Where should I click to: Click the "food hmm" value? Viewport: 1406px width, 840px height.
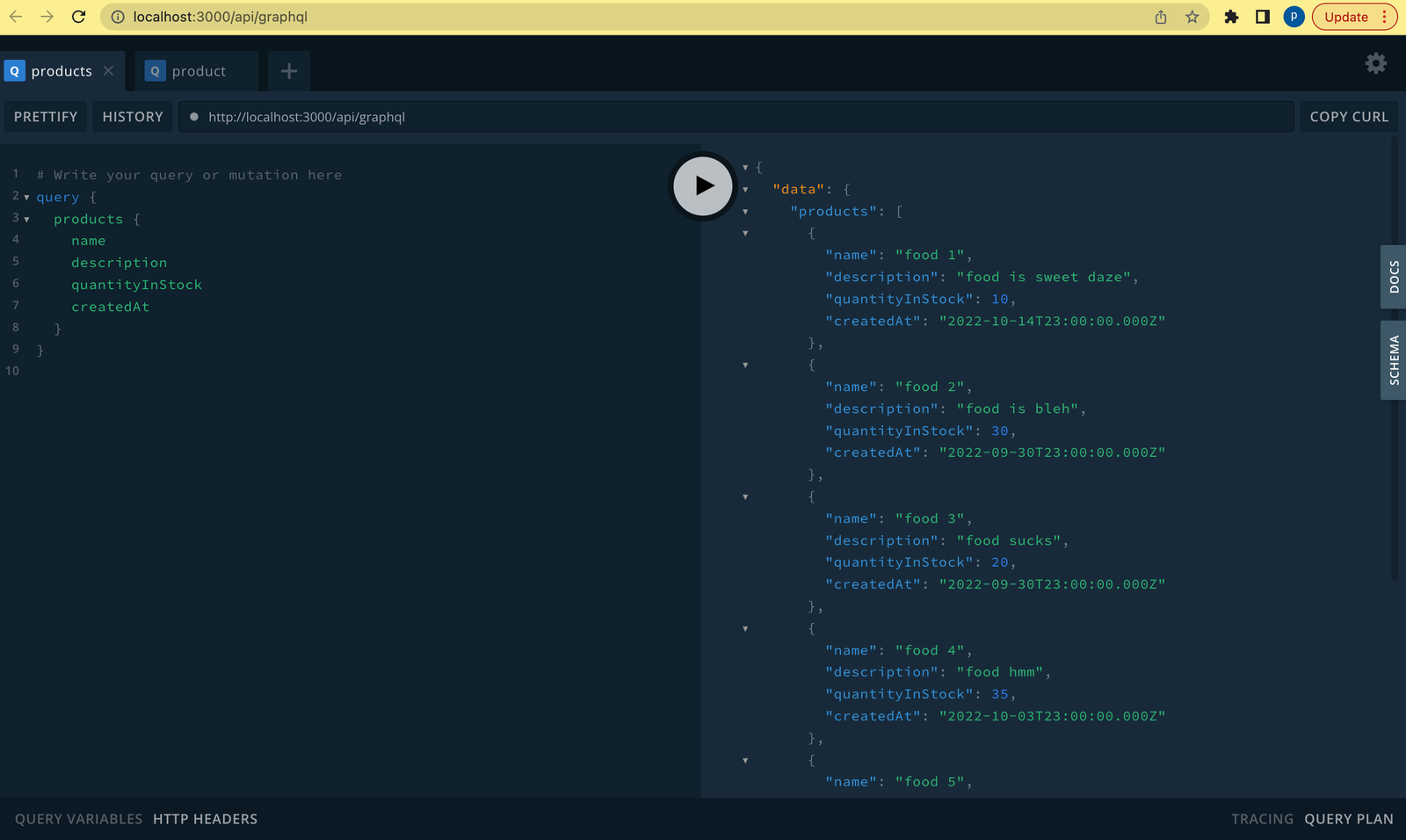[x=999, y=672]
